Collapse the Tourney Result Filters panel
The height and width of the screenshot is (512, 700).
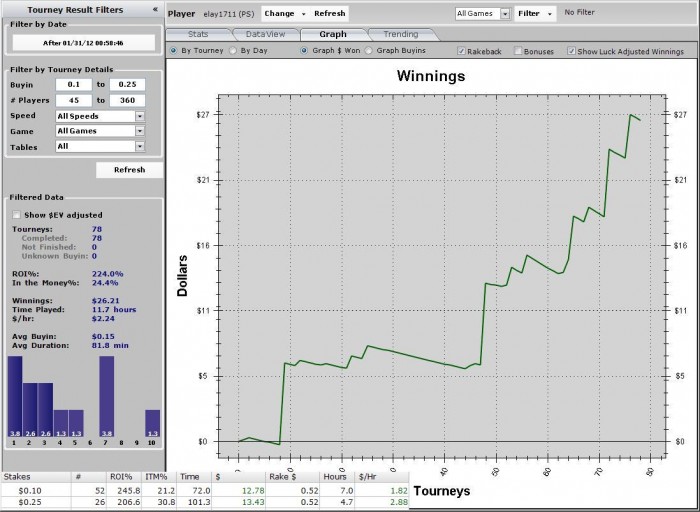pos(155,9)
